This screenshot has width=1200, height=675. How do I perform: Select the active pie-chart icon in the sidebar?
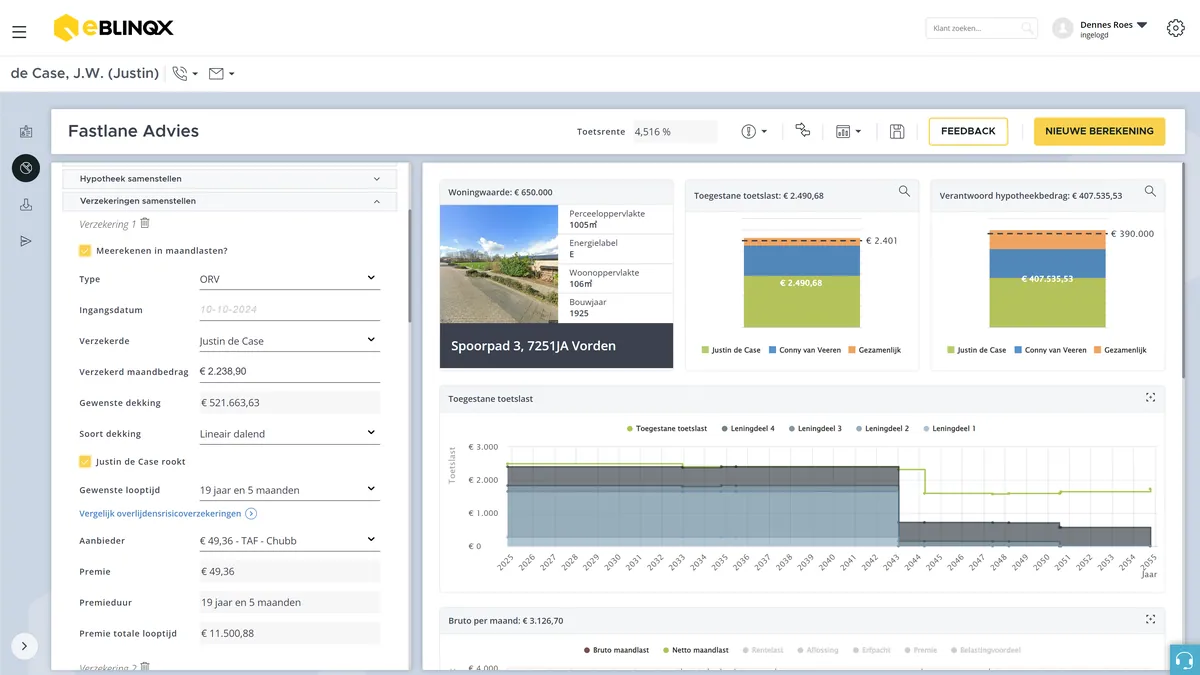(26, 168)
